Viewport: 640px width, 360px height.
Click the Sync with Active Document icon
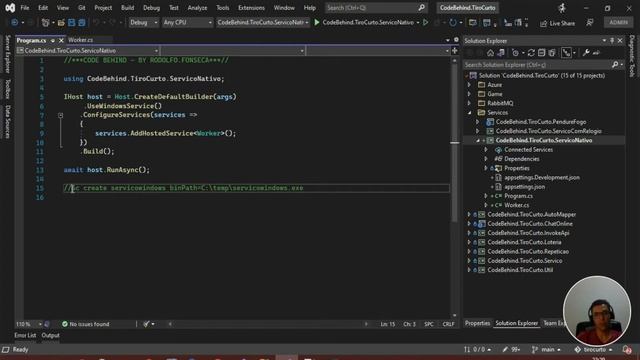(531, 53)
